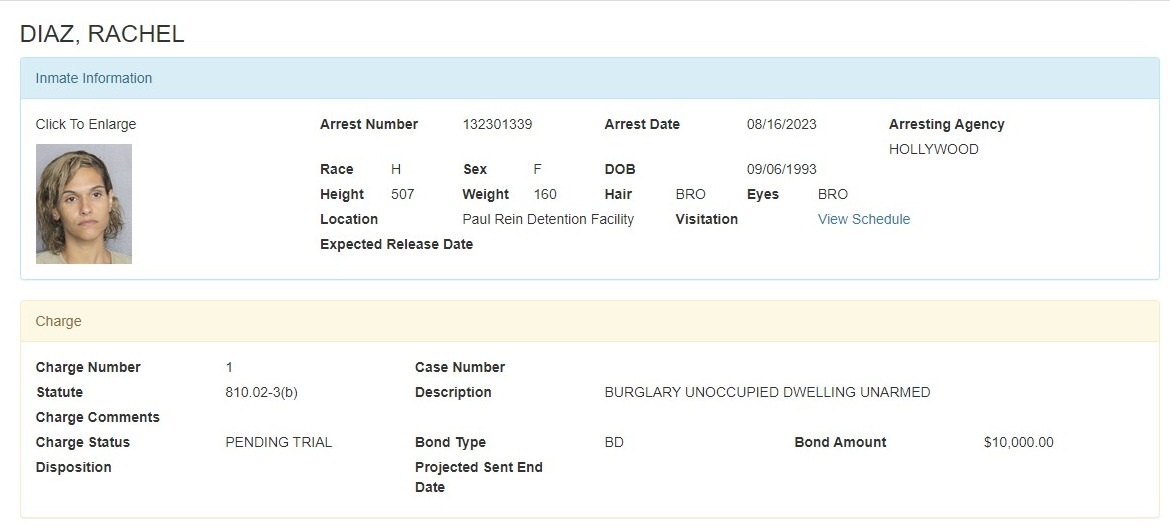This screenshot has width=1170, height=530.
Task: Click the View Schedule visitation link
Action: click(x=863, y=219)
